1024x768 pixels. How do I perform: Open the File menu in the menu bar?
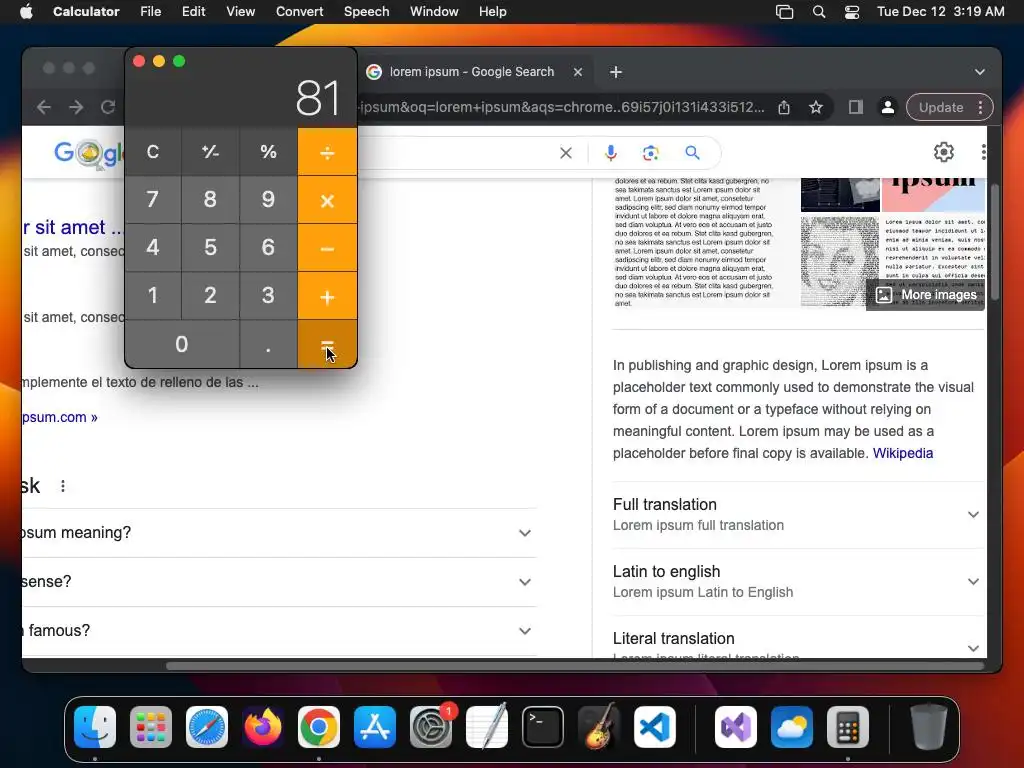pyautogui.click(x=151, y=12)
